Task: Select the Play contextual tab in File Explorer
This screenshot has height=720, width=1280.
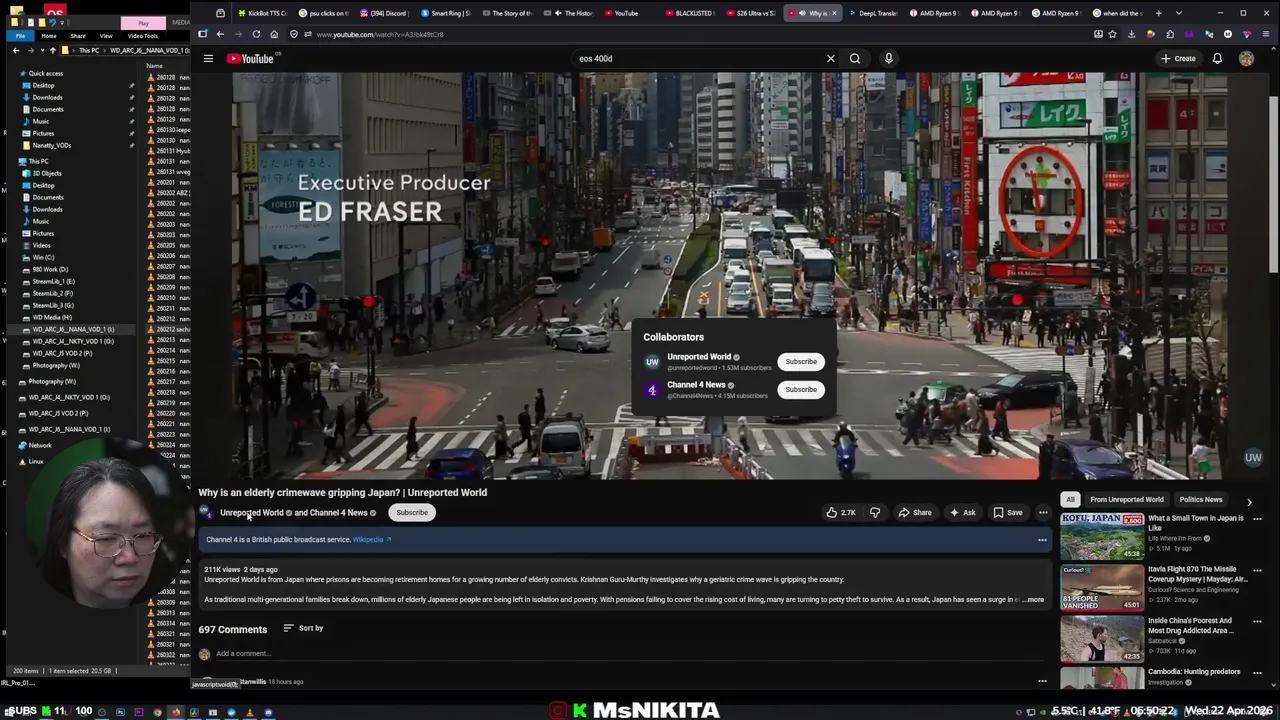Action: 143,23
